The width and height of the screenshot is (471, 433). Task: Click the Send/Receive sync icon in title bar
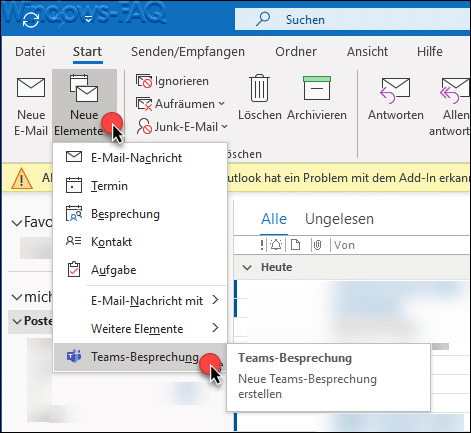pyautogui.click(x=31, y=19)
